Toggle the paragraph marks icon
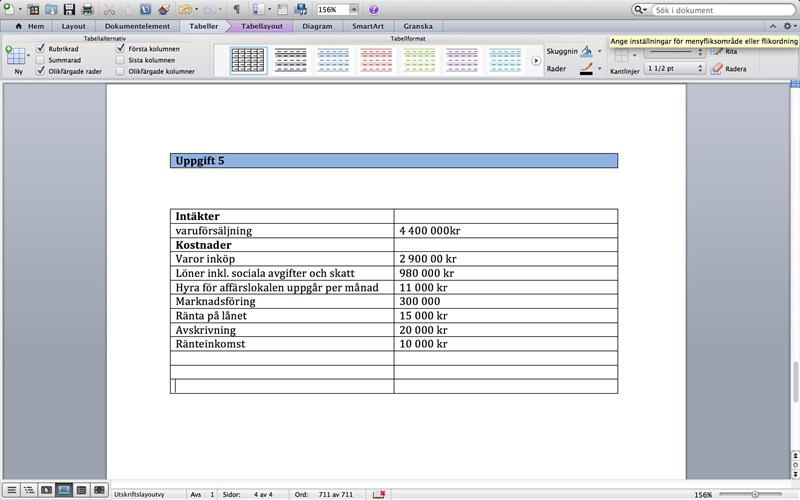The height and width of the screenshot is (500, 800). pos(236,9)
